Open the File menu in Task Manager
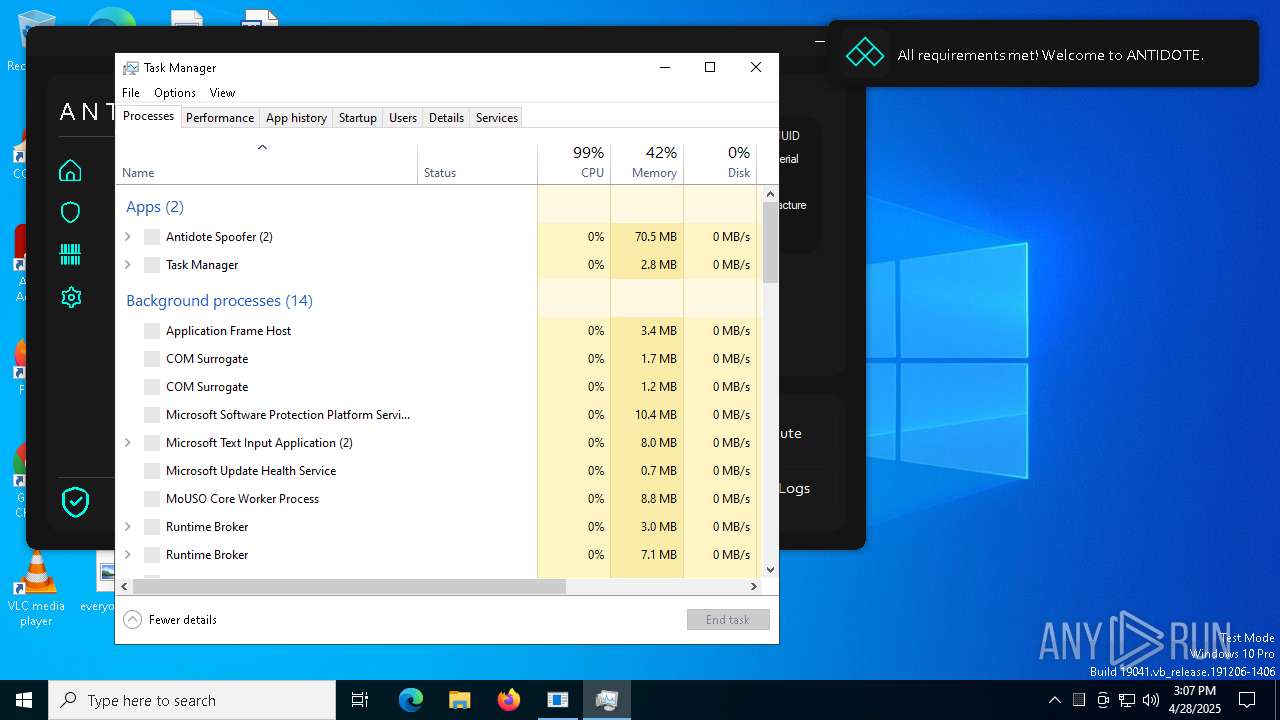The height and width of the screenshot is (720, 1280). click(x=131, y=93)
